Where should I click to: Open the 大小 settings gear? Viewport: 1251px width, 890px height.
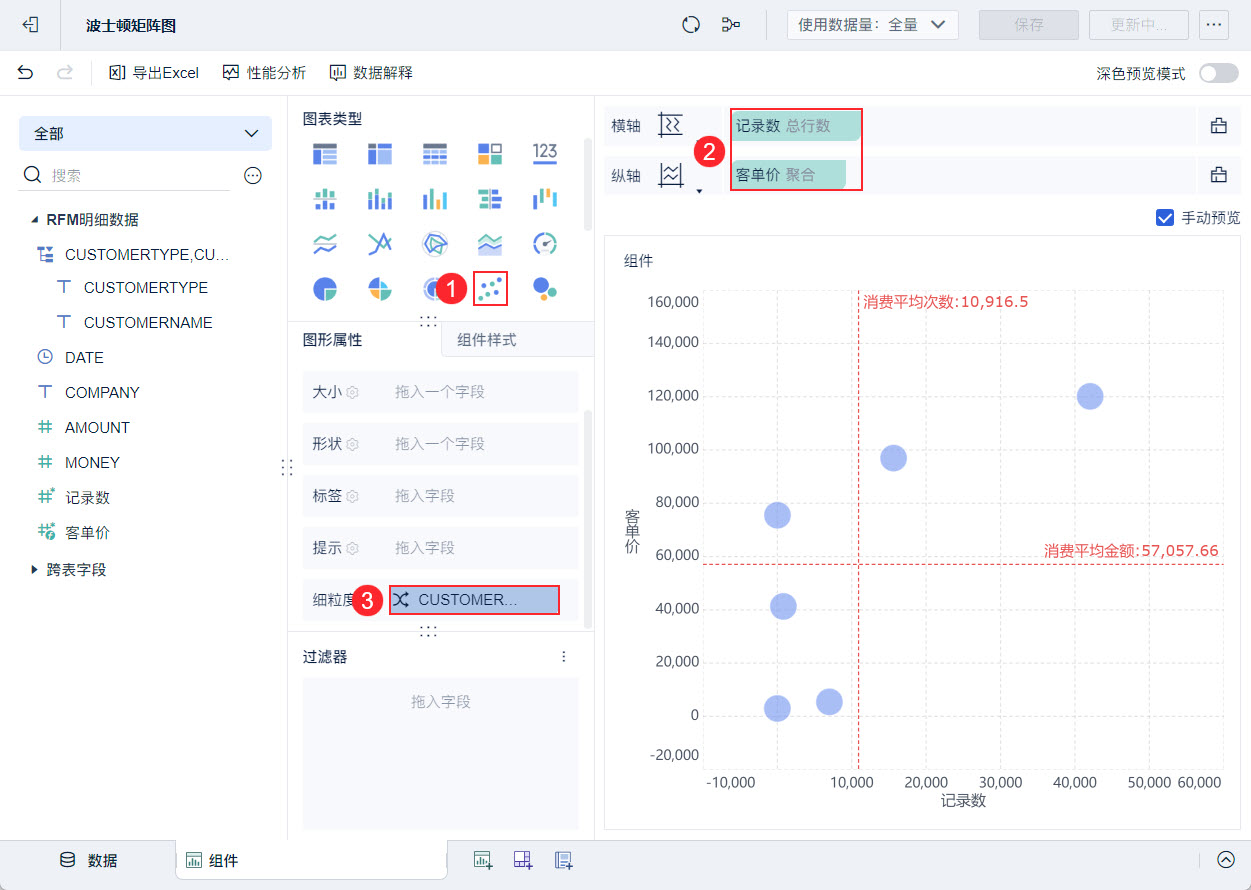352,392
